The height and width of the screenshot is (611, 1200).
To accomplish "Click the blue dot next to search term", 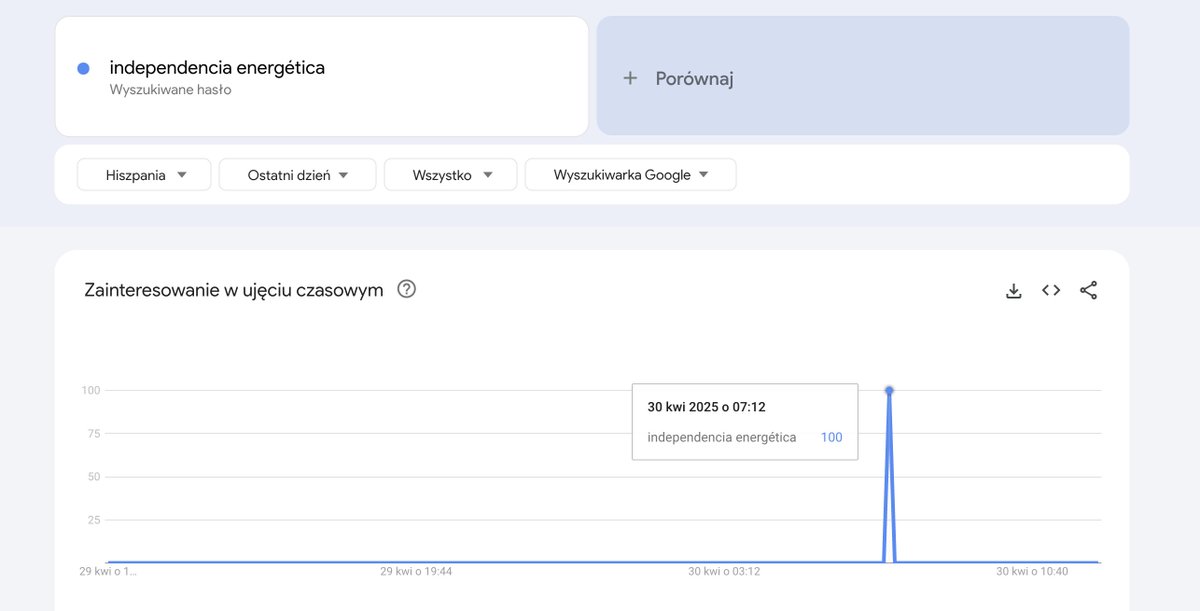I will pyautogui.click(x=83, y=68).
